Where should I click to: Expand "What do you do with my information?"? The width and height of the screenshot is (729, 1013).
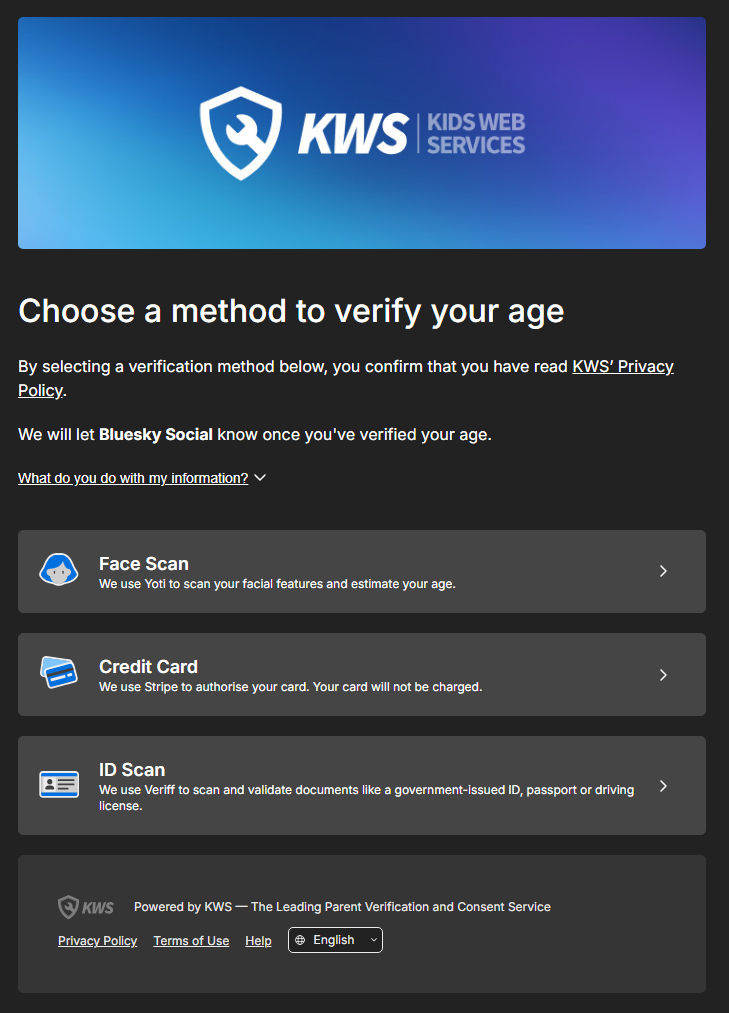pyautogui.click(x=133, y=478)
